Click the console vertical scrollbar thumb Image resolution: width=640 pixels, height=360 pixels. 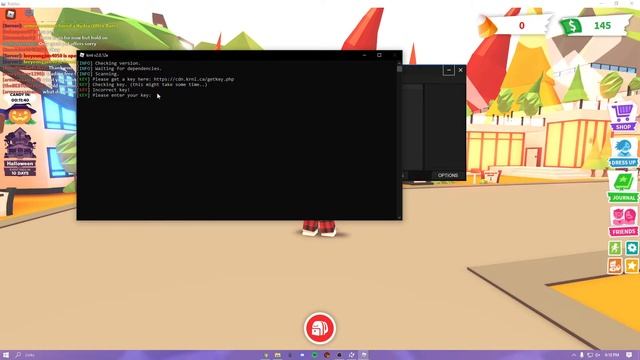coord(400,69)
